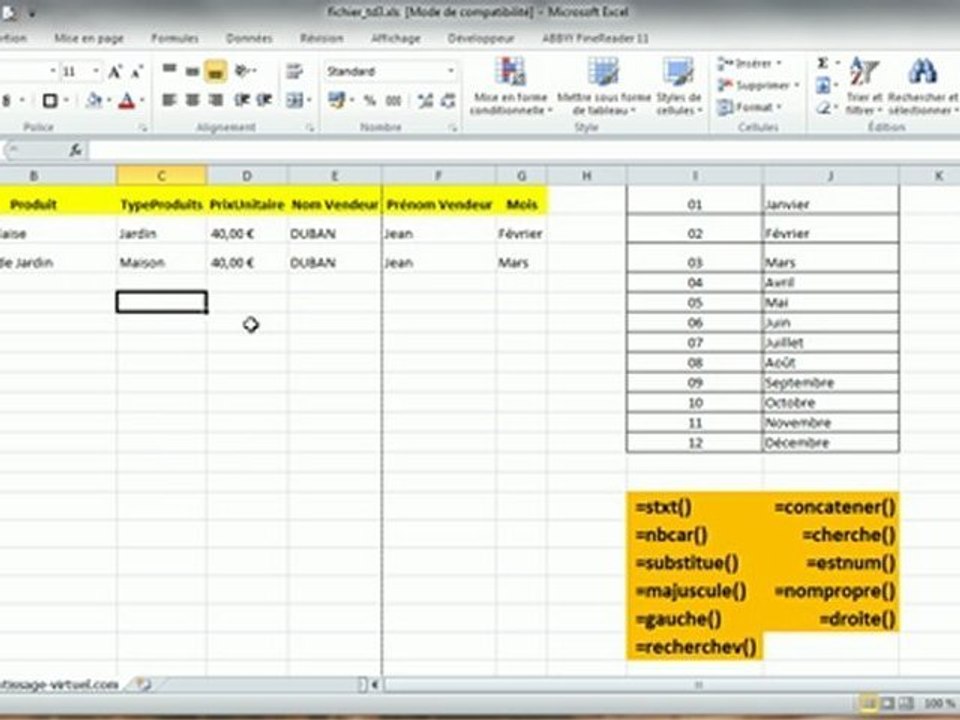Apply thousands separator (000) style
Viewport: 960px width, 720px height.
point(393,100)
